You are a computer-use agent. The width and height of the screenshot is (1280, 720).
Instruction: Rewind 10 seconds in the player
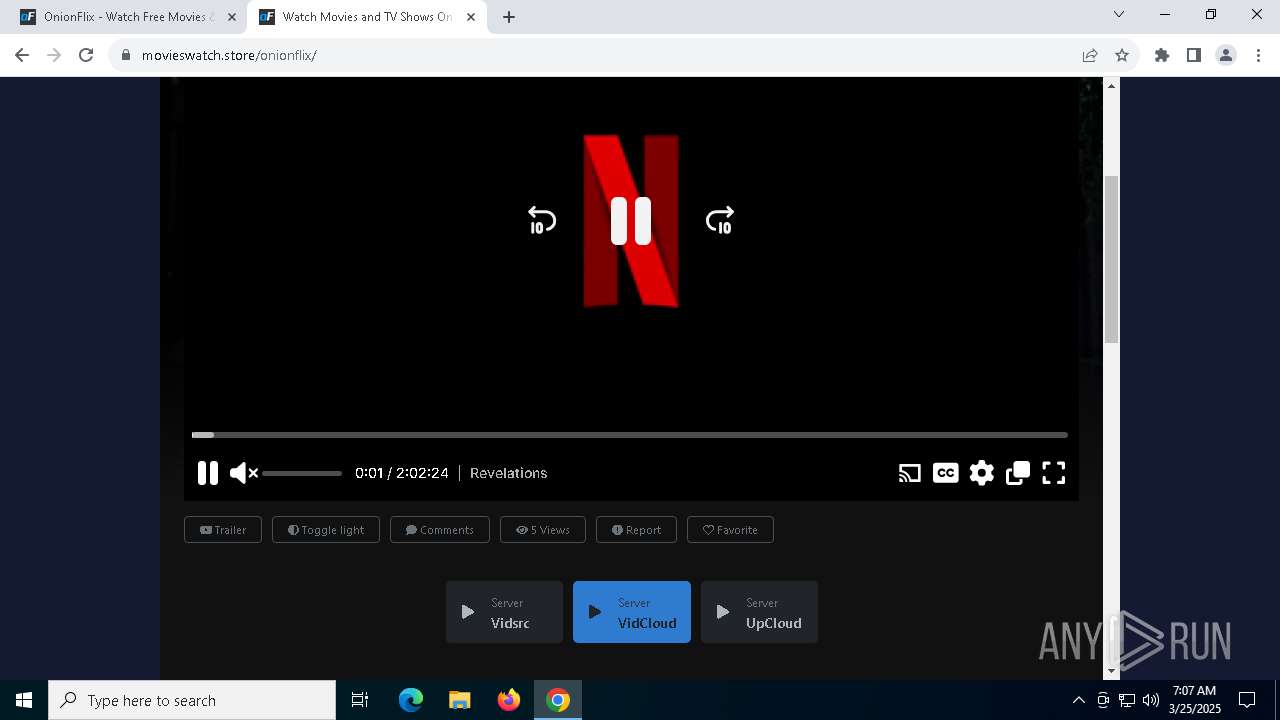(541, 221)
